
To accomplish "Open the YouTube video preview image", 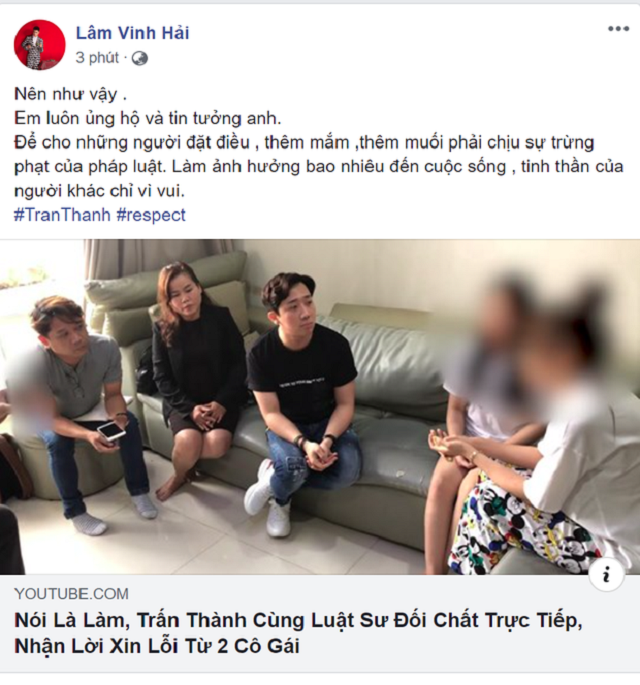I will 320,407.
